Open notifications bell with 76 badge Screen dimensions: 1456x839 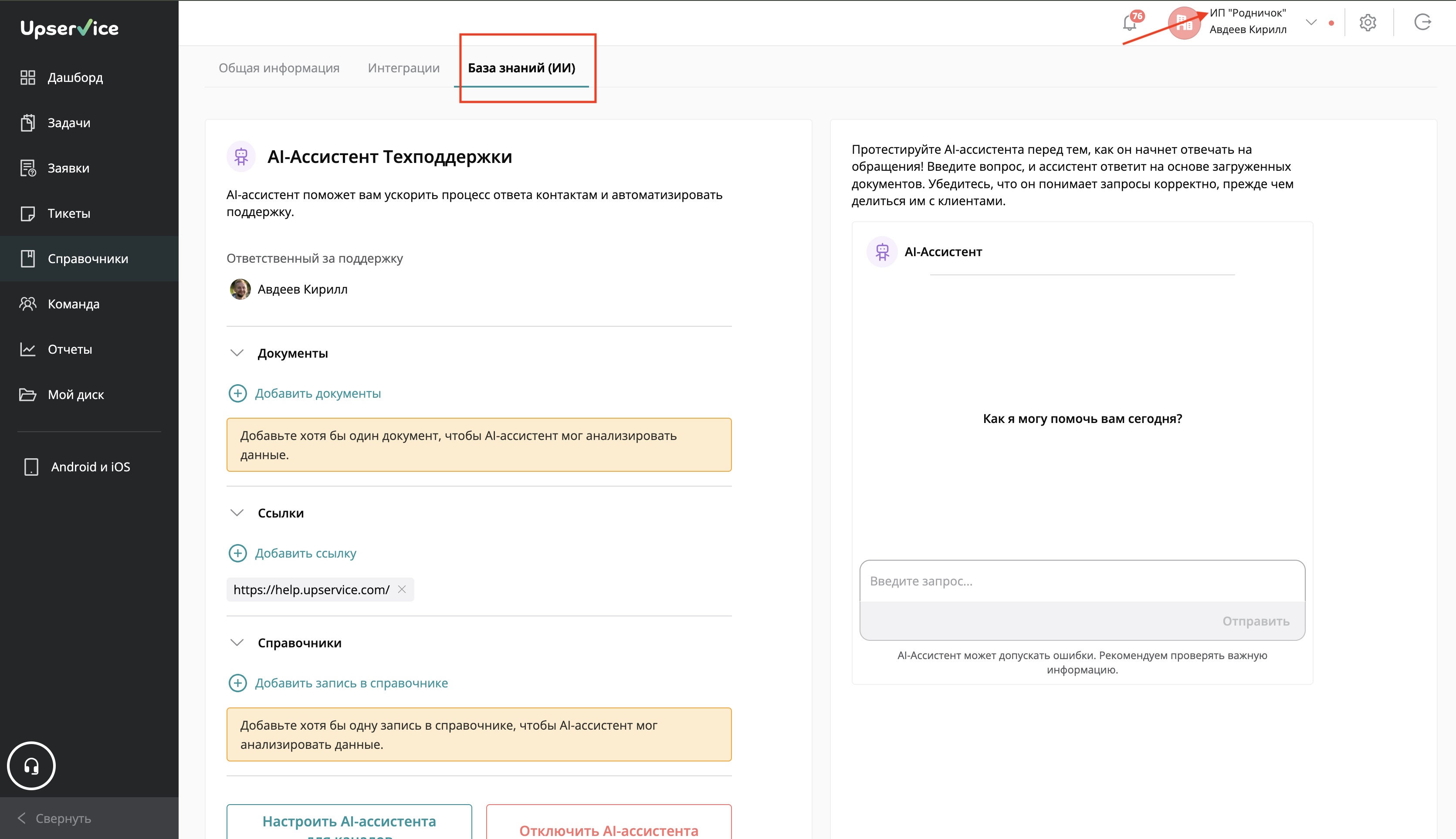1130,23
